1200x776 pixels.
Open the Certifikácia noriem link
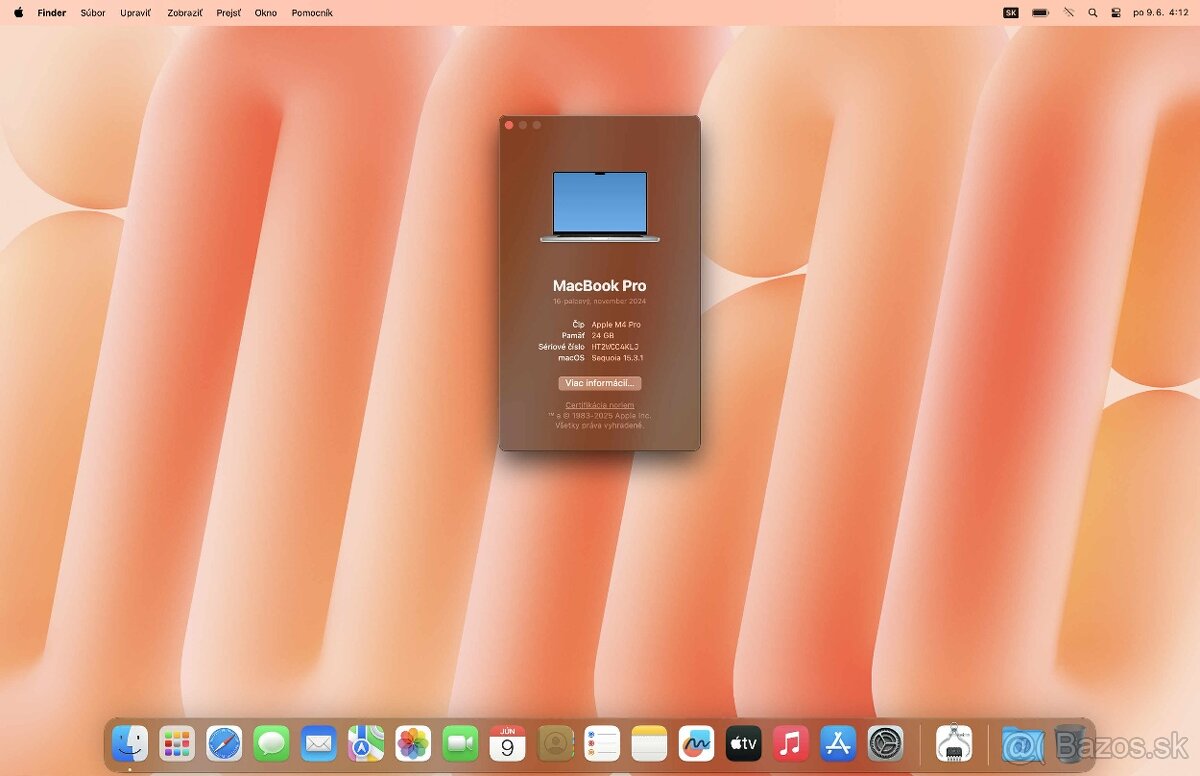(598, 404)
